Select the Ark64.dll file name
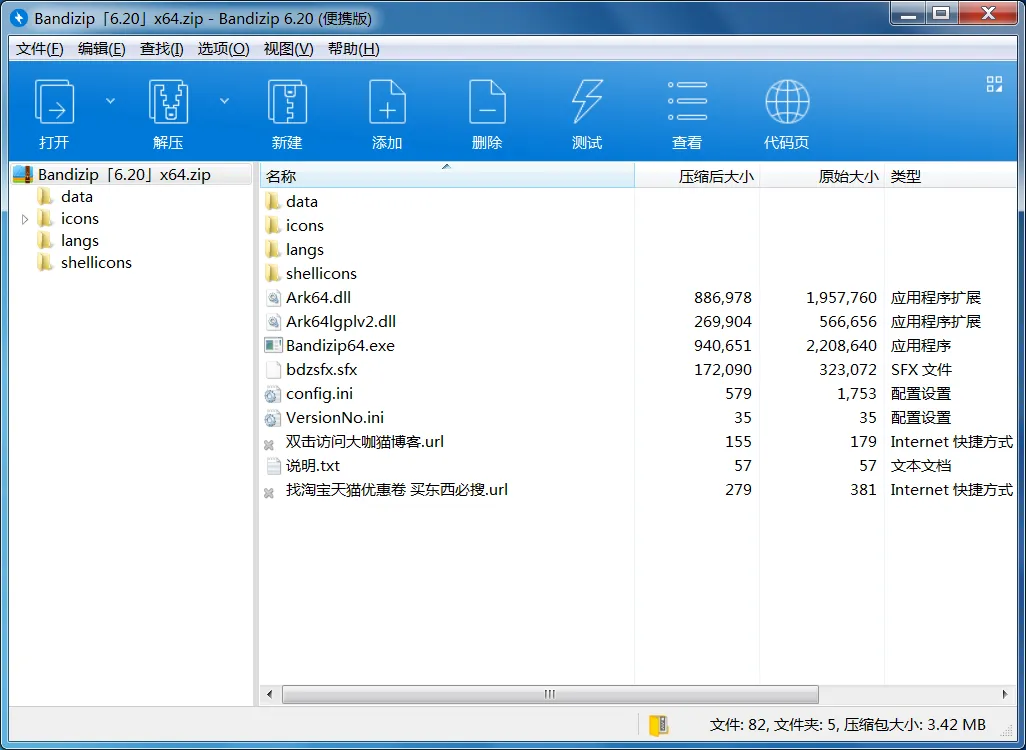 [319, 298]
